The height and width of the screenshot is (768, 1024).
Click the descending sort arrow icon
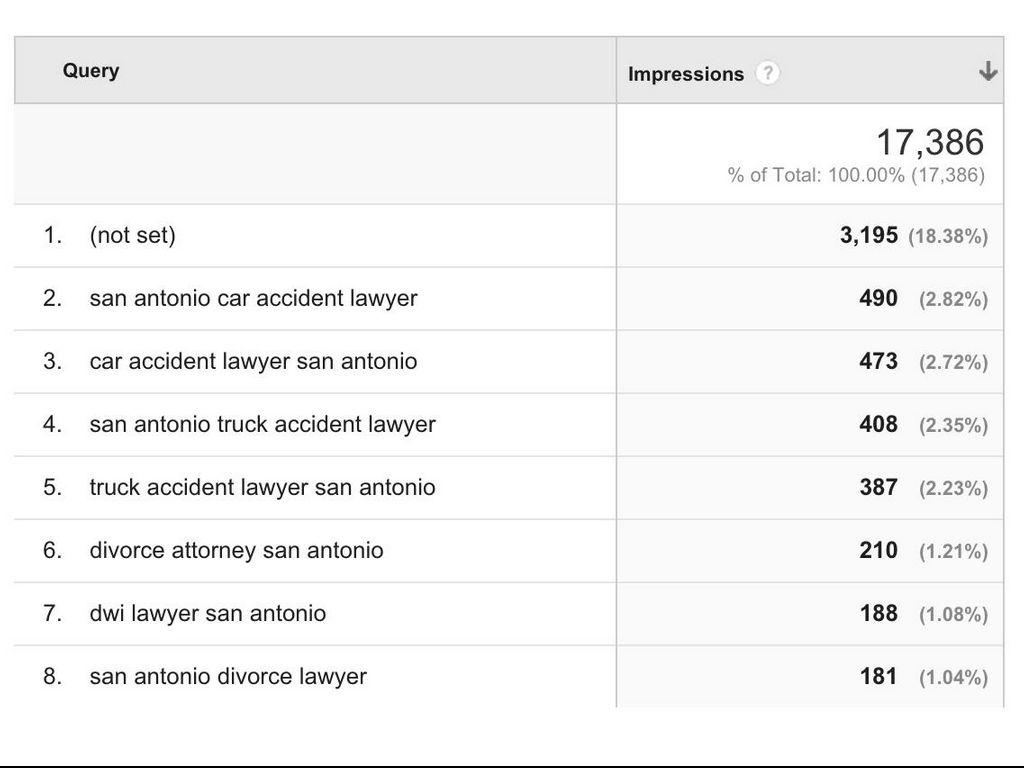coord(988,71)
